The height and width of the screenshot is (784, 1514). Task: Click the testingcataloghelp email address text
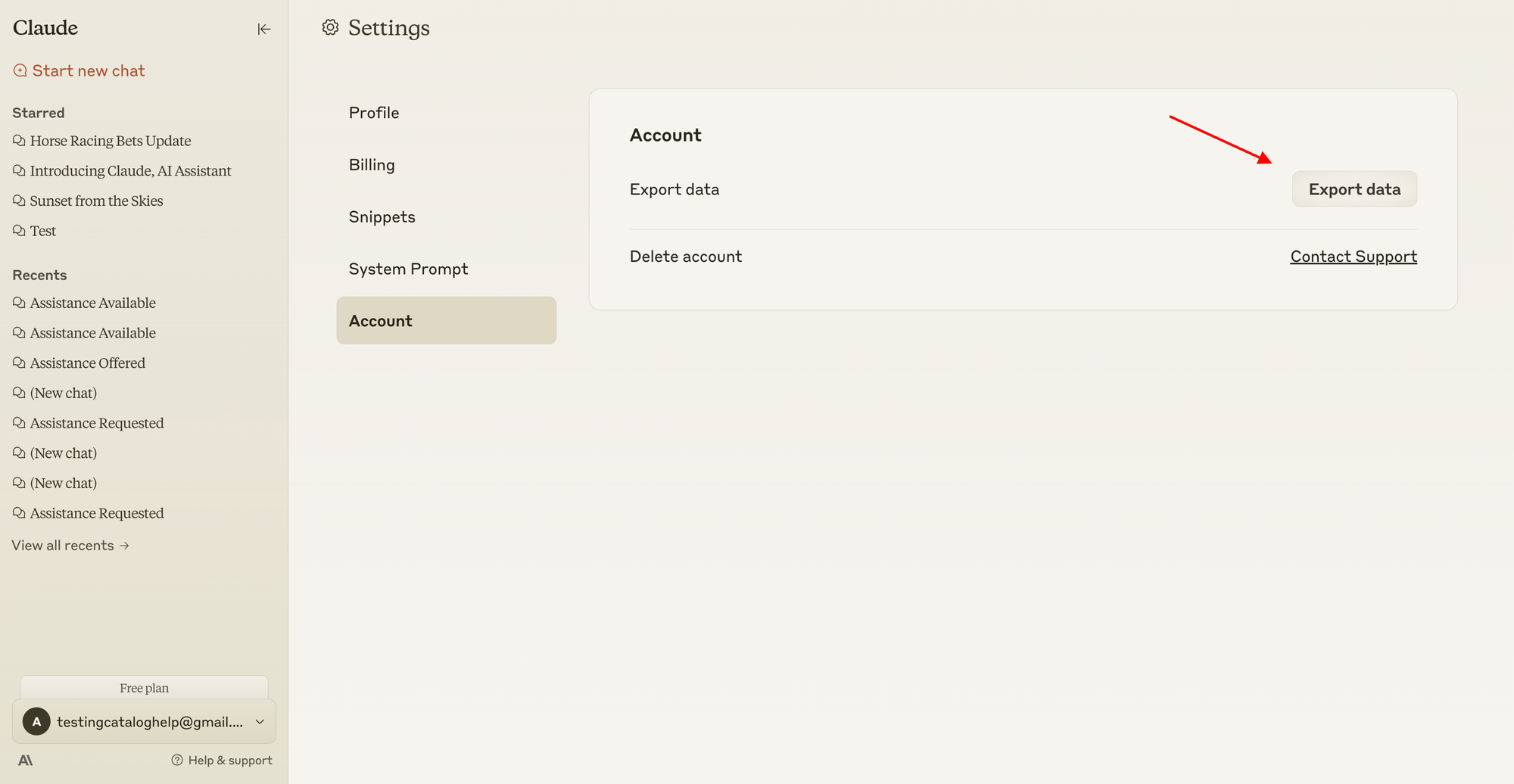[x=150, y=722]
